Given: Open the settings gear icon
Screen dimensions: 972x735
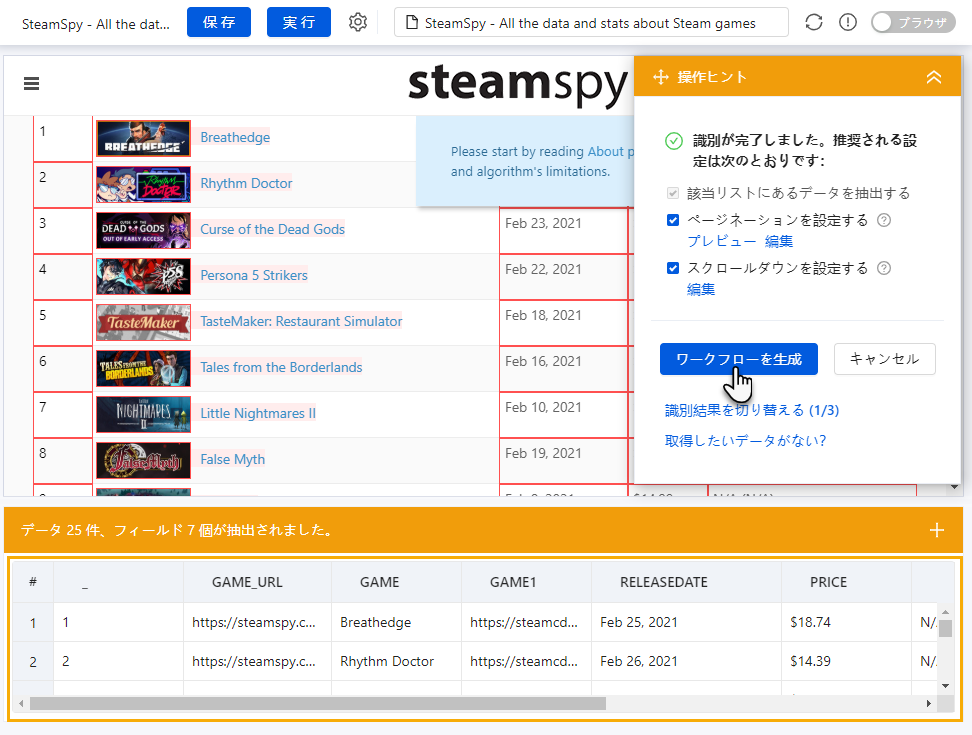Looking at the screenshot, I should point(358,23).
